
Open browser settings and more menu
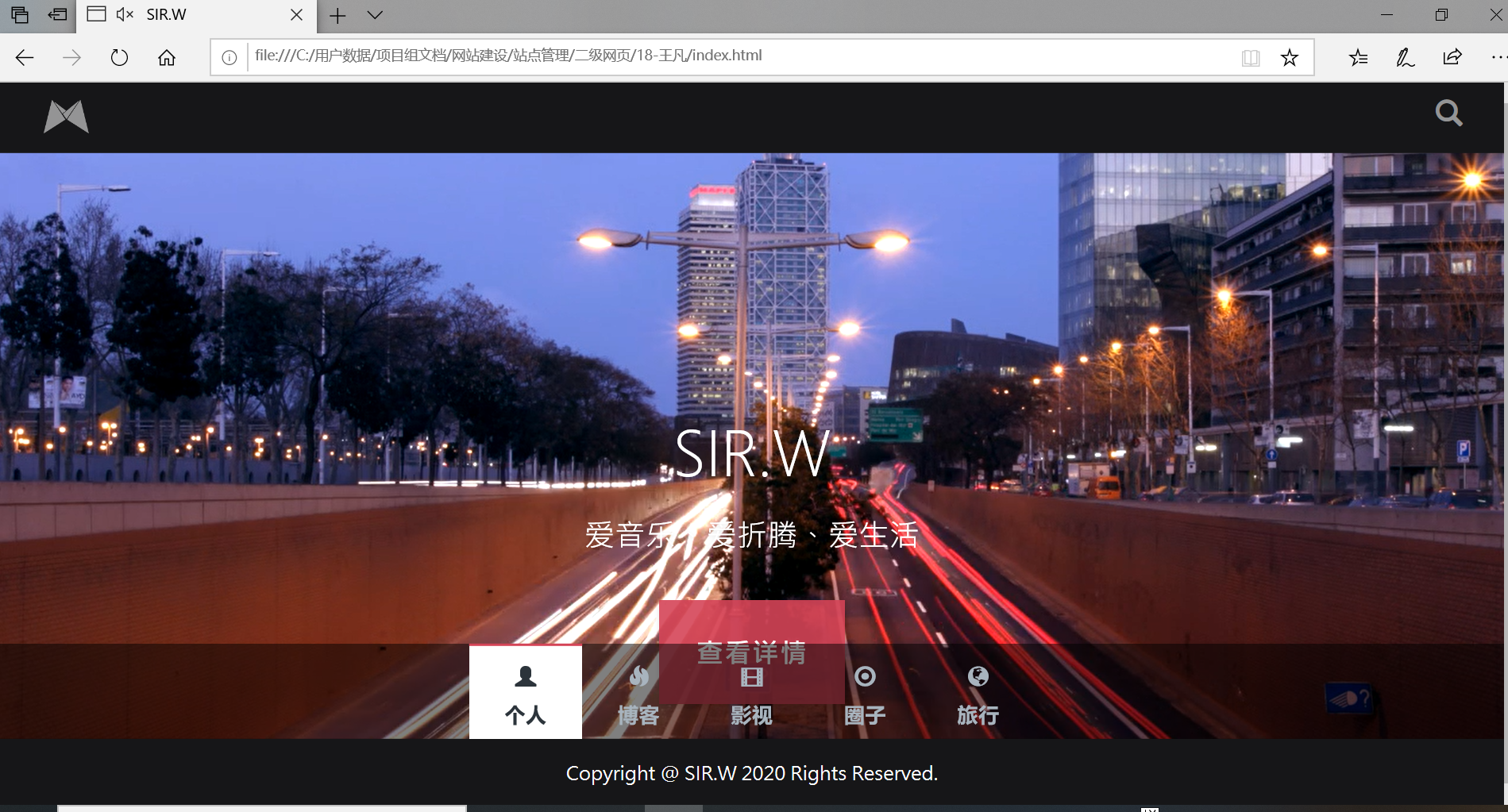[x=1498, y=57]
